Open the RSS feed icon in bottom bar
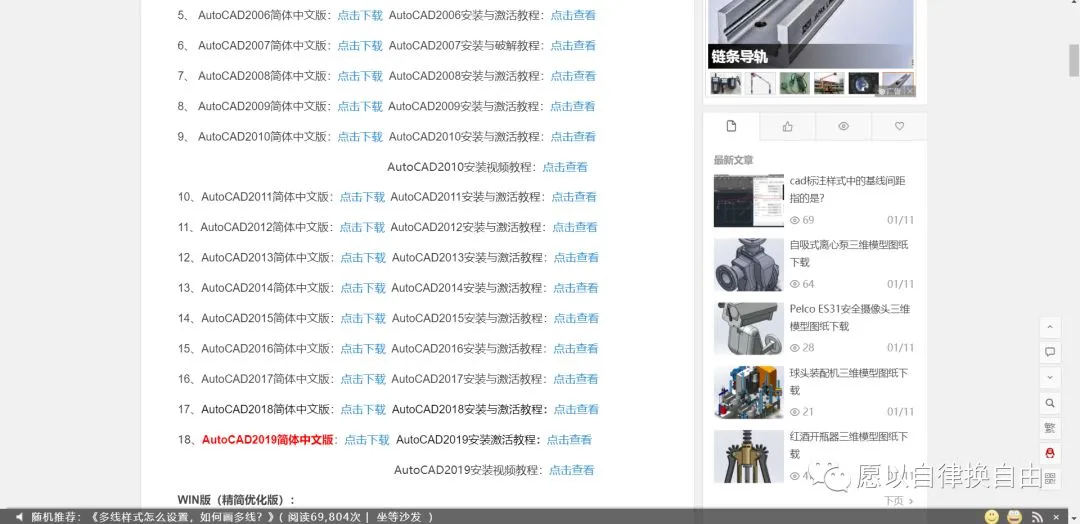1080x524 pixels. click(x=1037, y=516)
